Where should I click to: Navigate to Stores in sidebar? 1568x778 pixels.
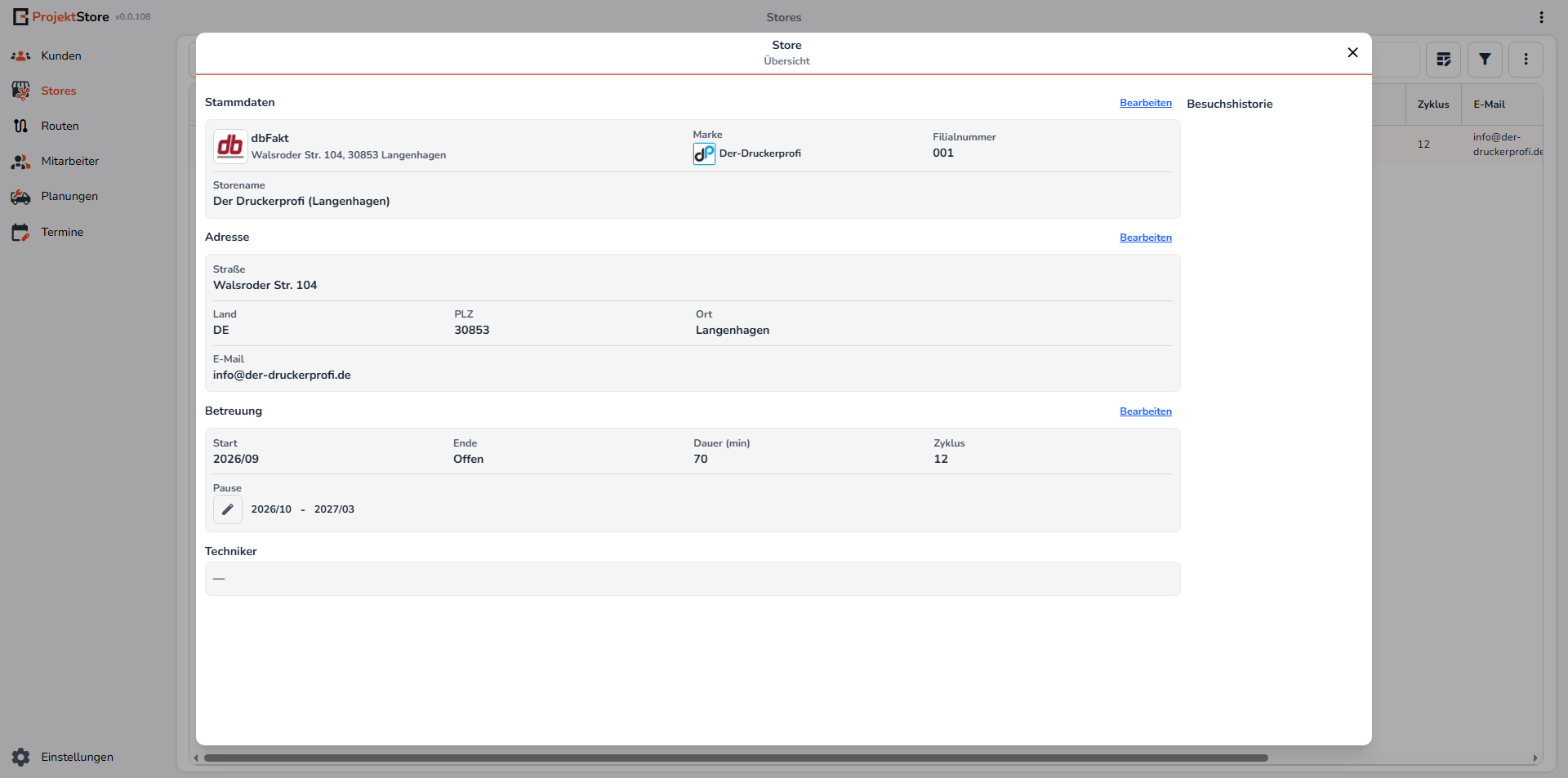(59, 91)
